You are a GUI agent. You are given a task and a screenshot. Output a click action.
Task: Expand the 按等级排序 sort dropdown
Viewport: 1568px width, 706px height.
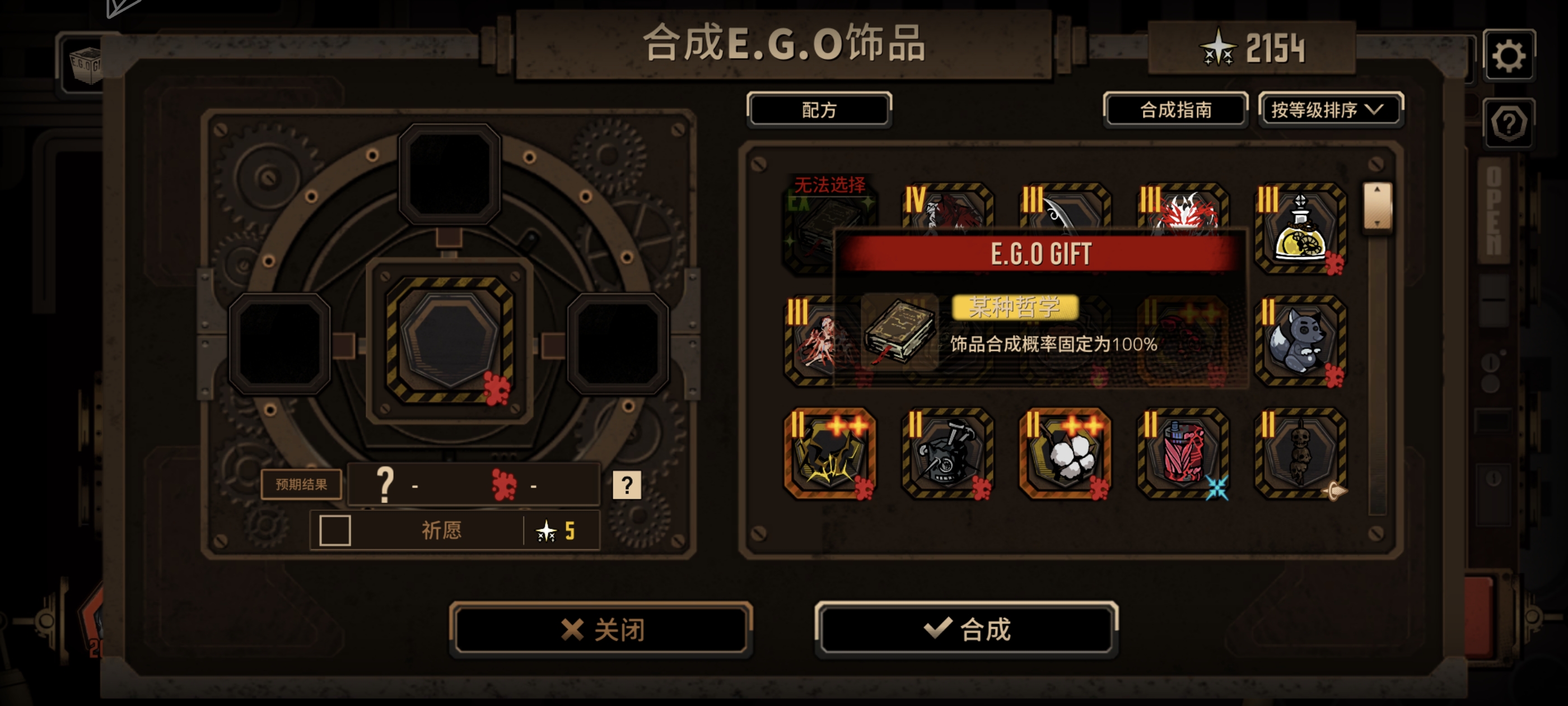click(x=1331, y=110)
